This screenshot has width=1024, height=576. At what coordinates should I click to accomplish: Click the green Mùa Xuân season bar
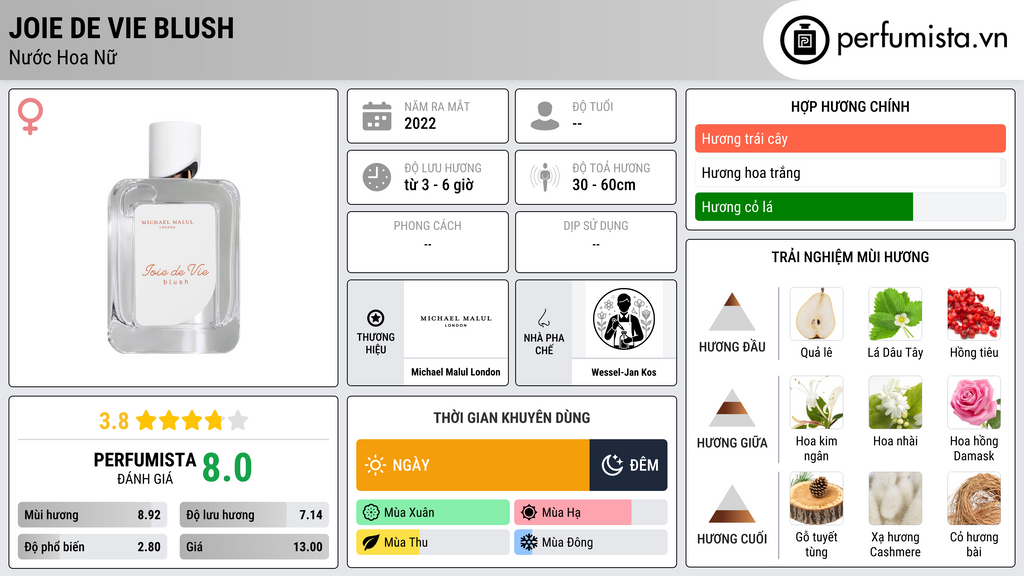pyautogui.click(x=433, y=513)
